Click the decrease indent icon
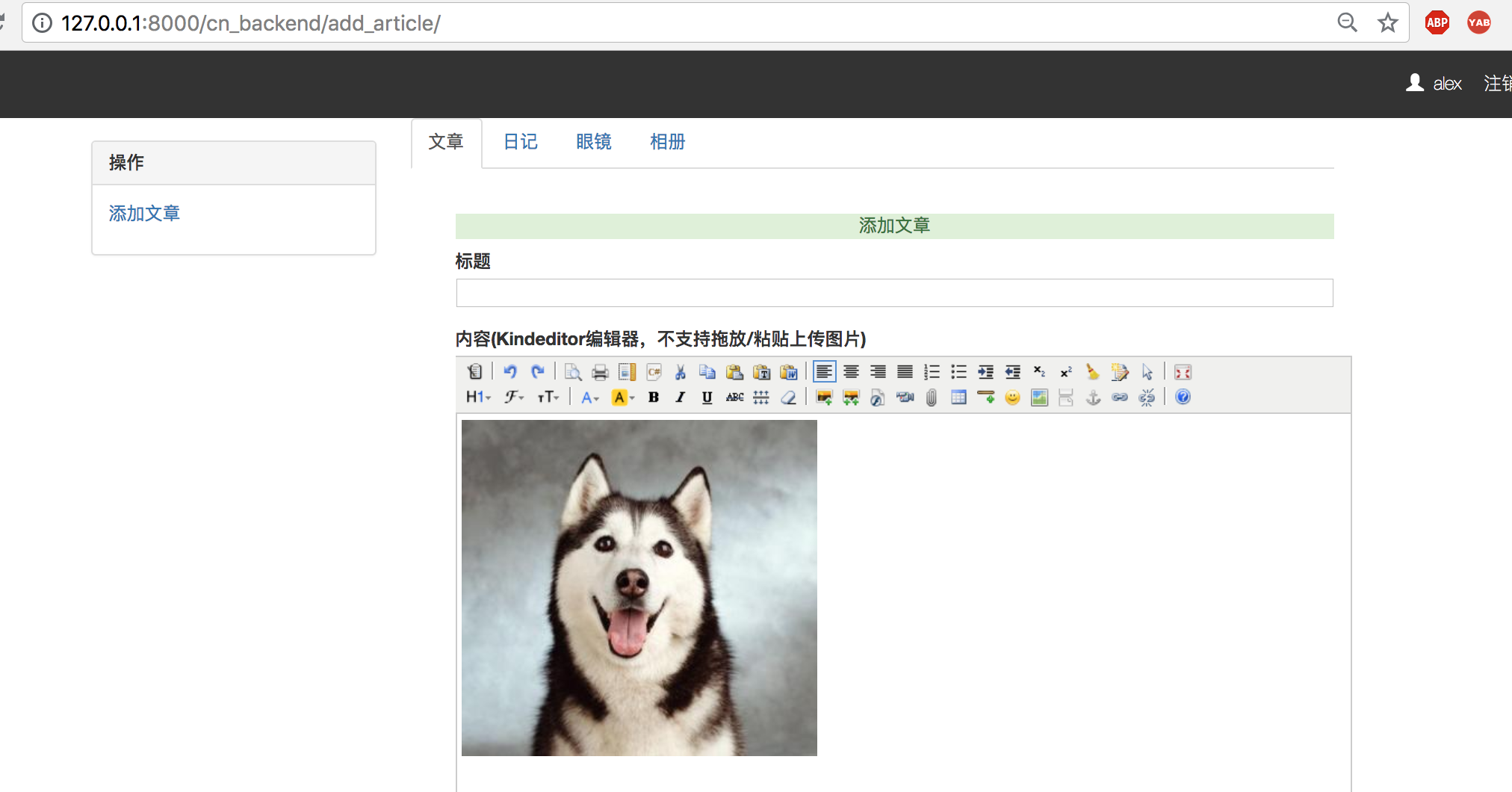Screen dimensions: 1512x792 click(x=1012, y=371)
